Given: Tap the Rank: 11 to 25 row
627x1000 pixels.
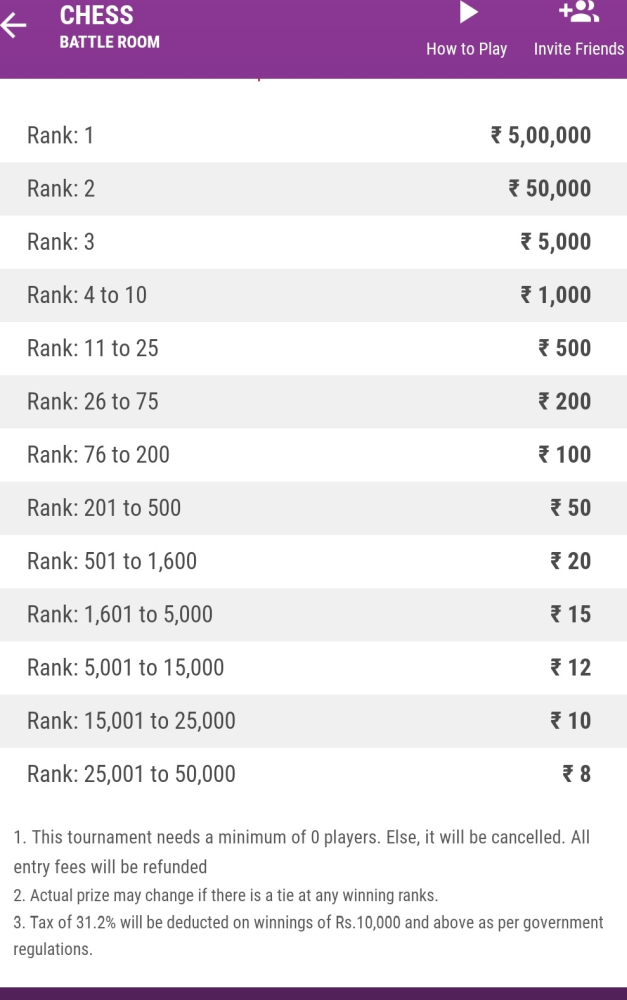Looking at the screenshot, I should [313, 348].
